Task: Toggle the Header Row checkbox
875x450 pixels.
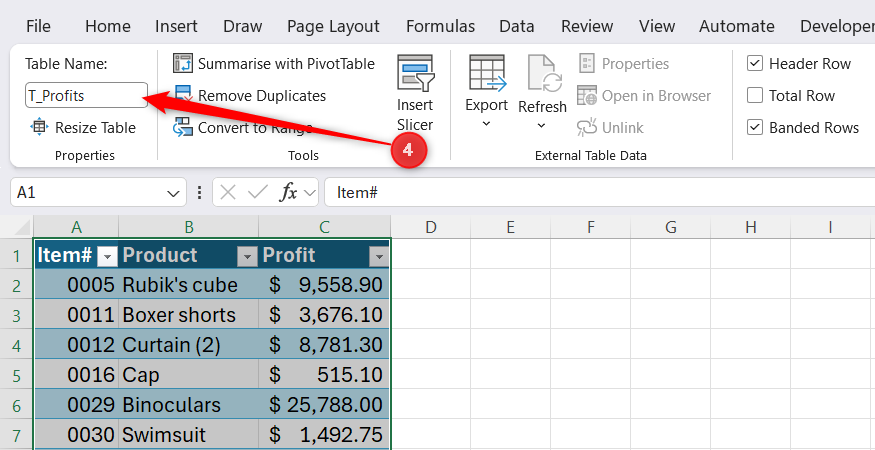Action: pos(754,64)
